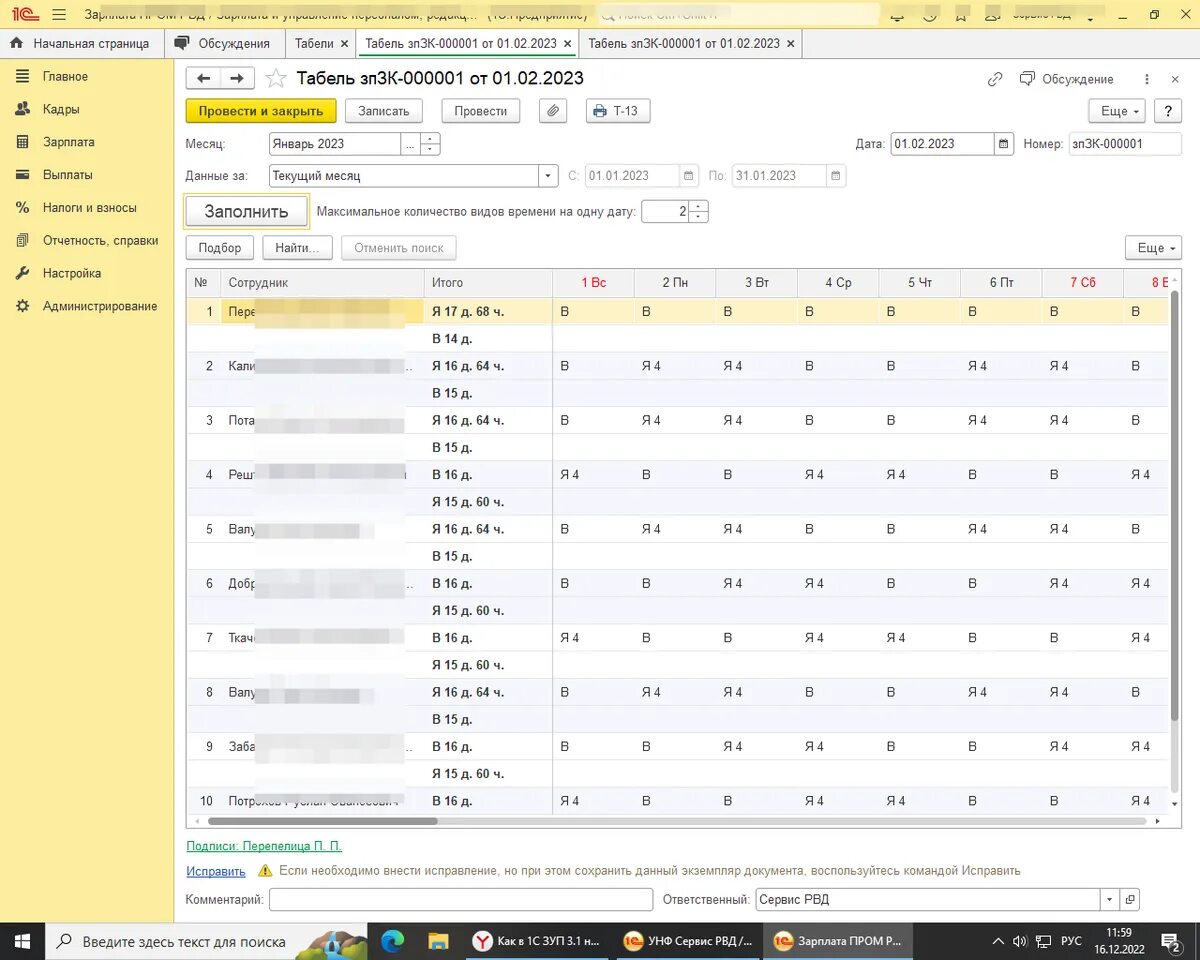Go forward with the right arrow button

tap(237, 78)
